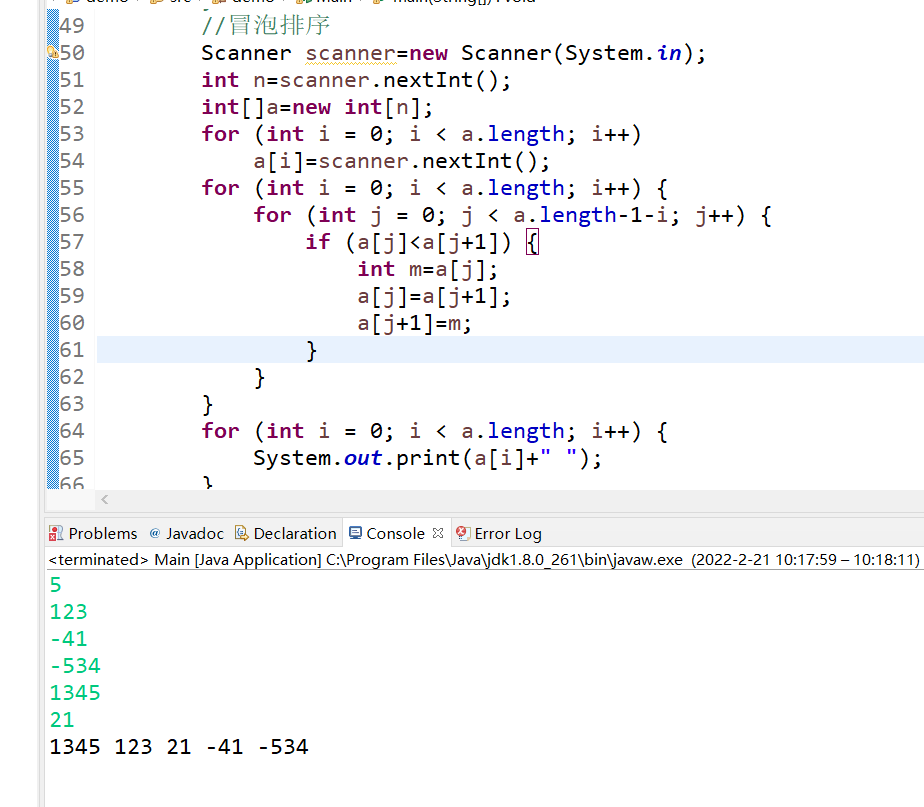924x807 pixels.
Task: Click console input value -534
Action: (75, 666)
